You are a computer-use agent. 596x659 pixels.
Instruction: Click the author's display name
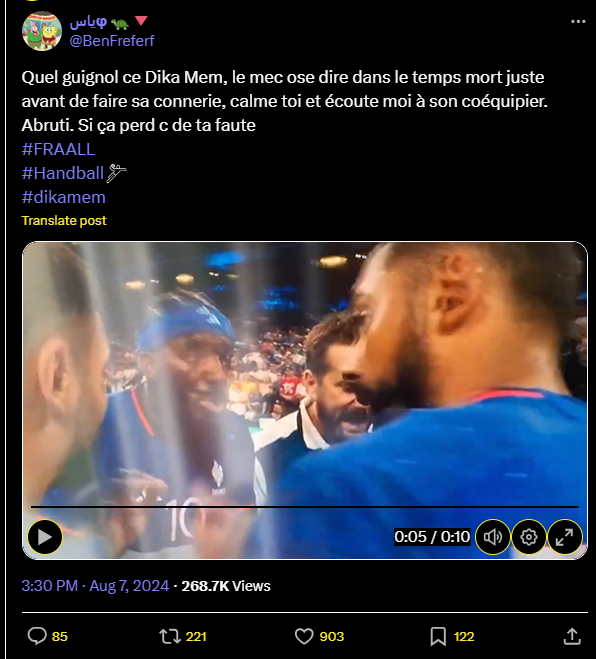88,22
